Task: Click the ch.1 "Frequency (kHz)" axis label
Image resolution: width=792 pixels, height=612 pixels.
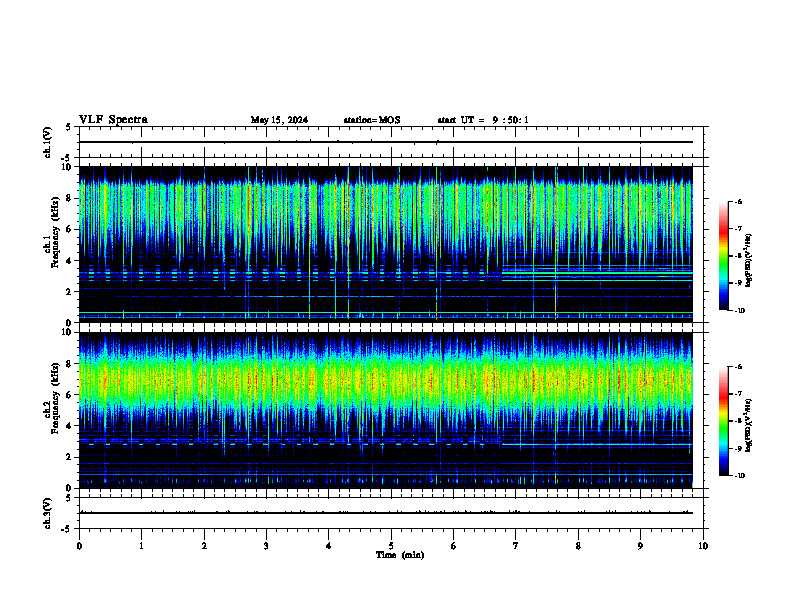Action: (x=56, y=233)
